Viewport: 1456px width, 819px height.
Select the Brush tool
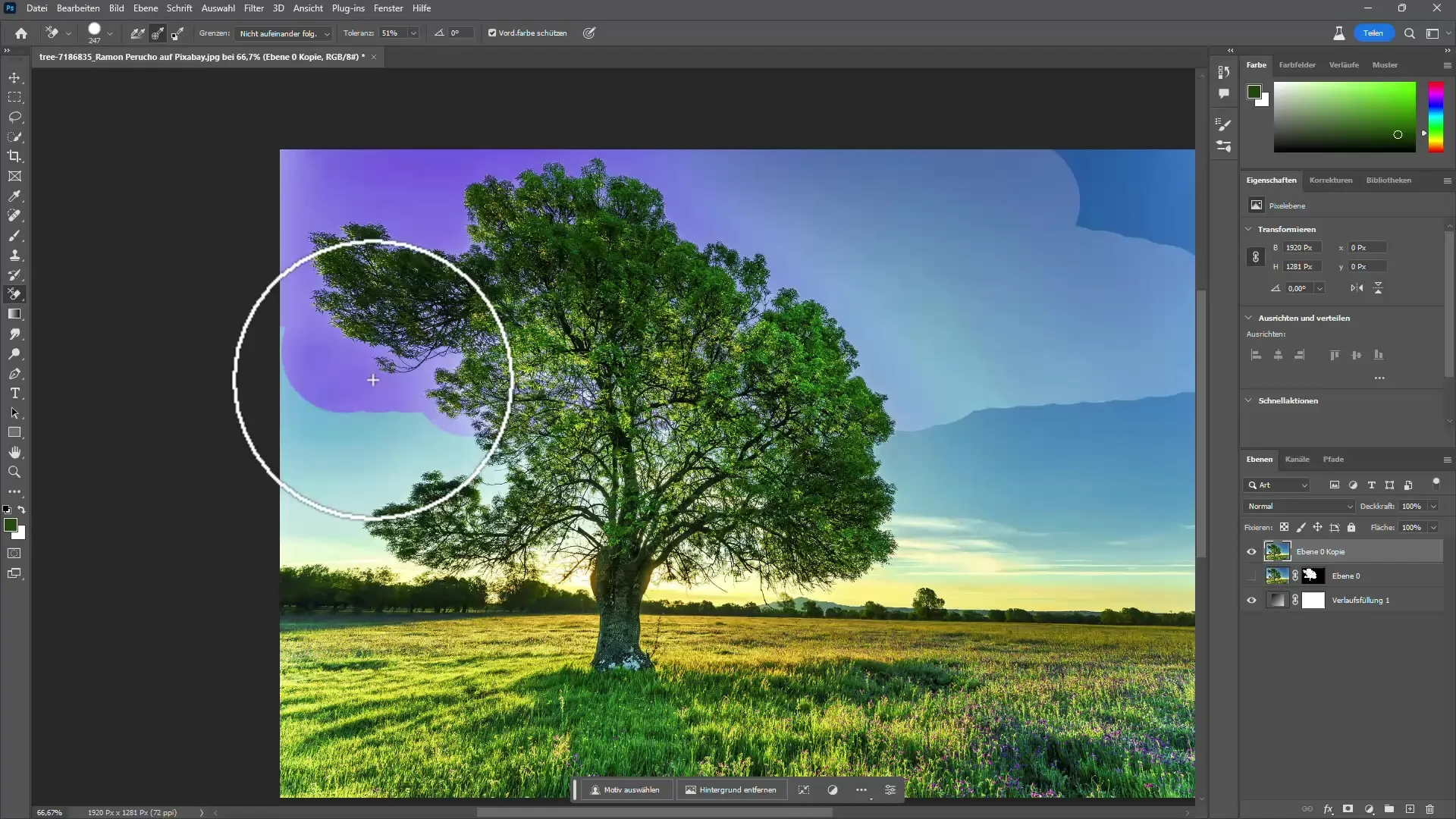[x=14, y=236]
